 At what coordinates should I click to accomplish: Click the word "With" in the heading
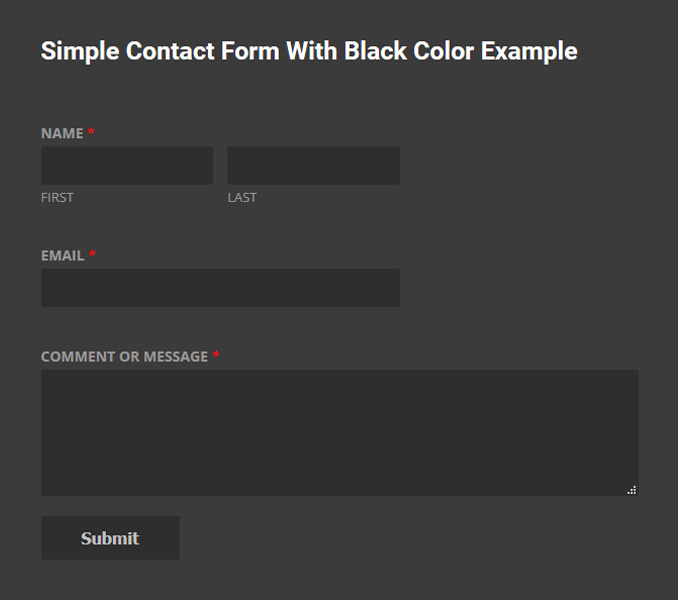[x=312, y=51]
